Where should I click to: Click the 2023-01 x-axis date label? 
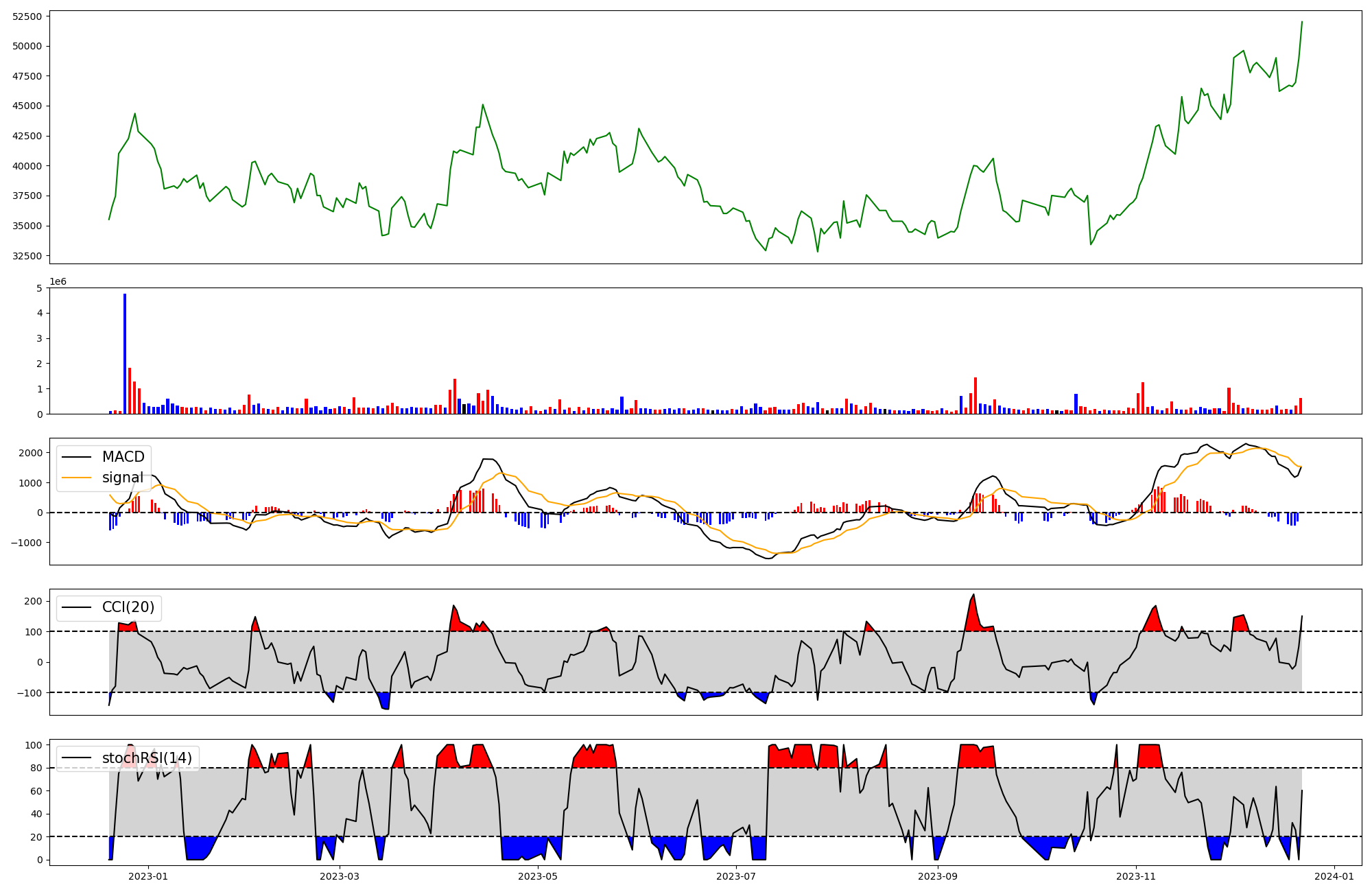148,876
